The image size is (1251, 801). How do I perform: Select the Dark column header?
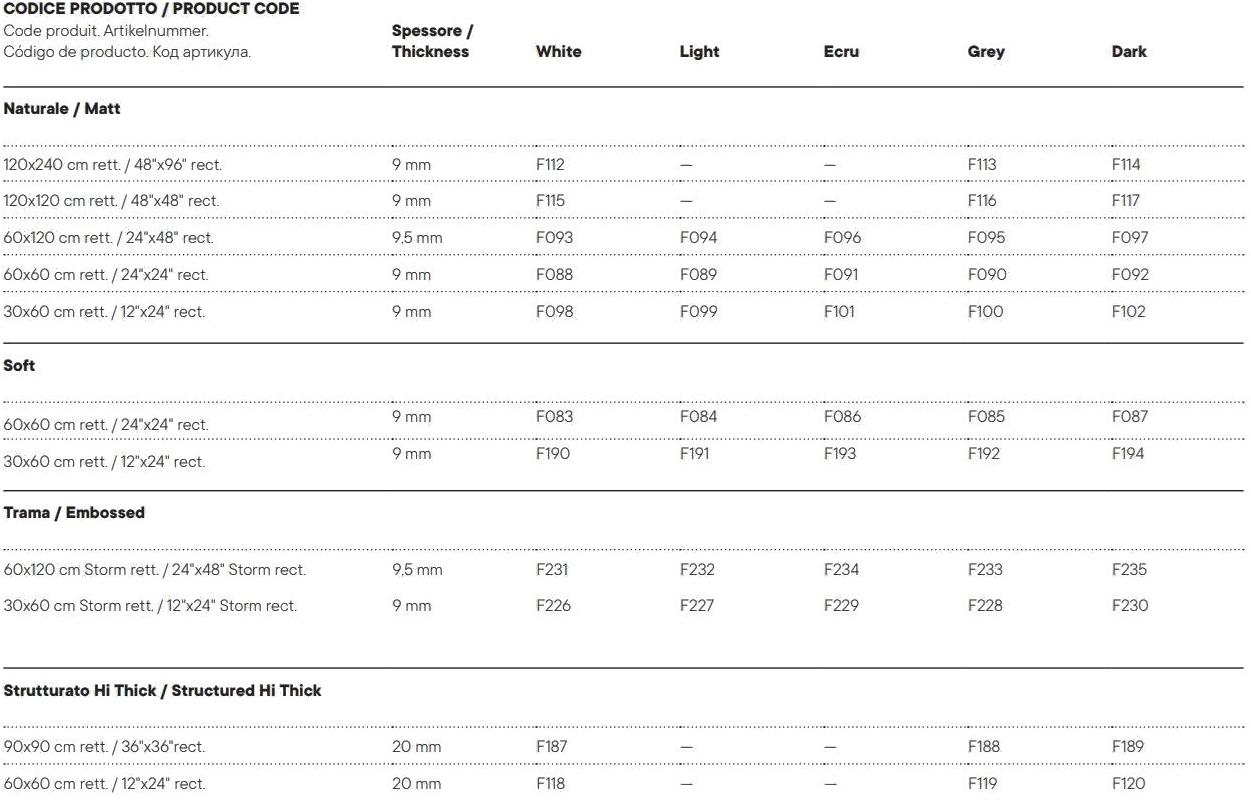coord(1129,52)
